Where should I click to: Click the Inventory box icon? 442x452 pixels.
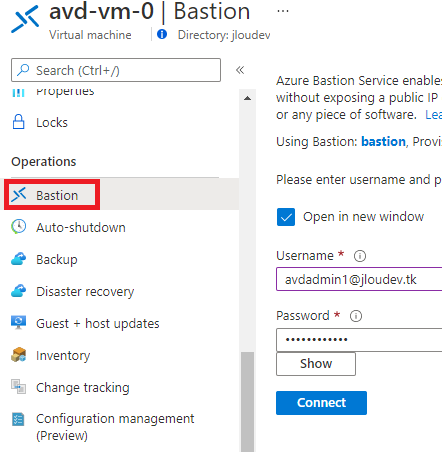(x=19, y=355)
